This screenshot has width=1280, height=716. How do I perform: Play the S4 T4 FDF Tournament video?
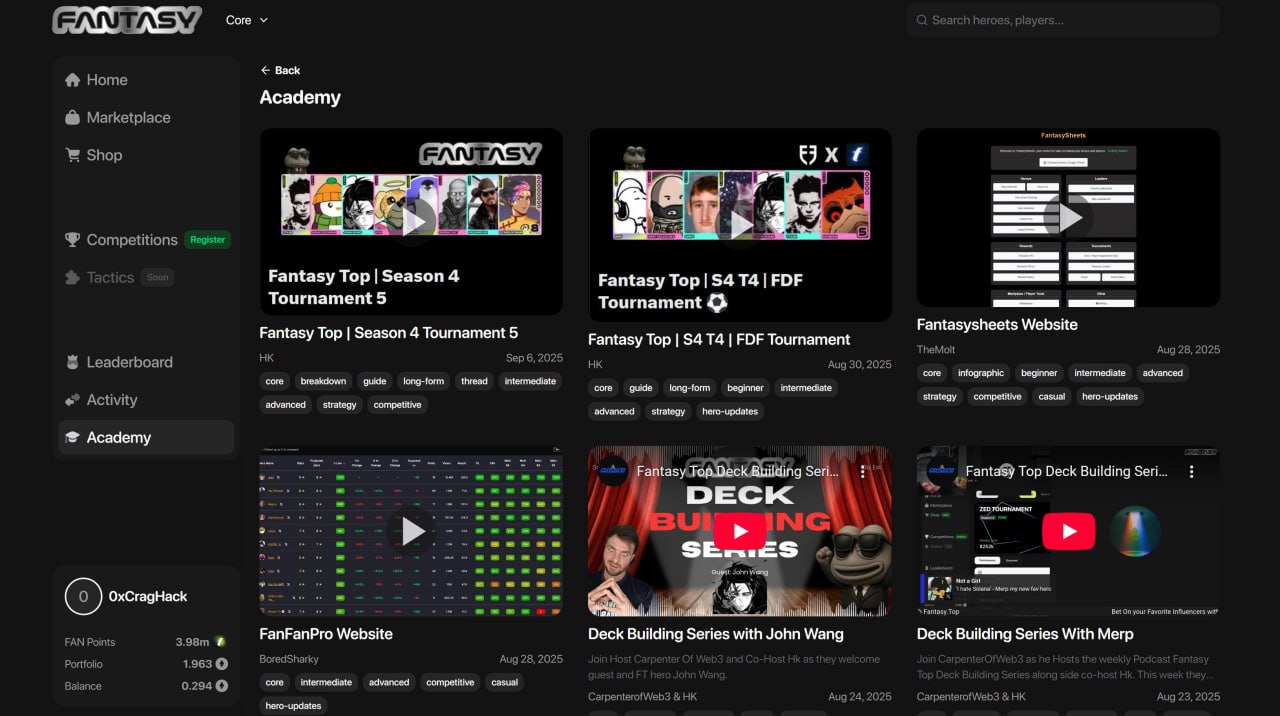(x=740, y=224)
